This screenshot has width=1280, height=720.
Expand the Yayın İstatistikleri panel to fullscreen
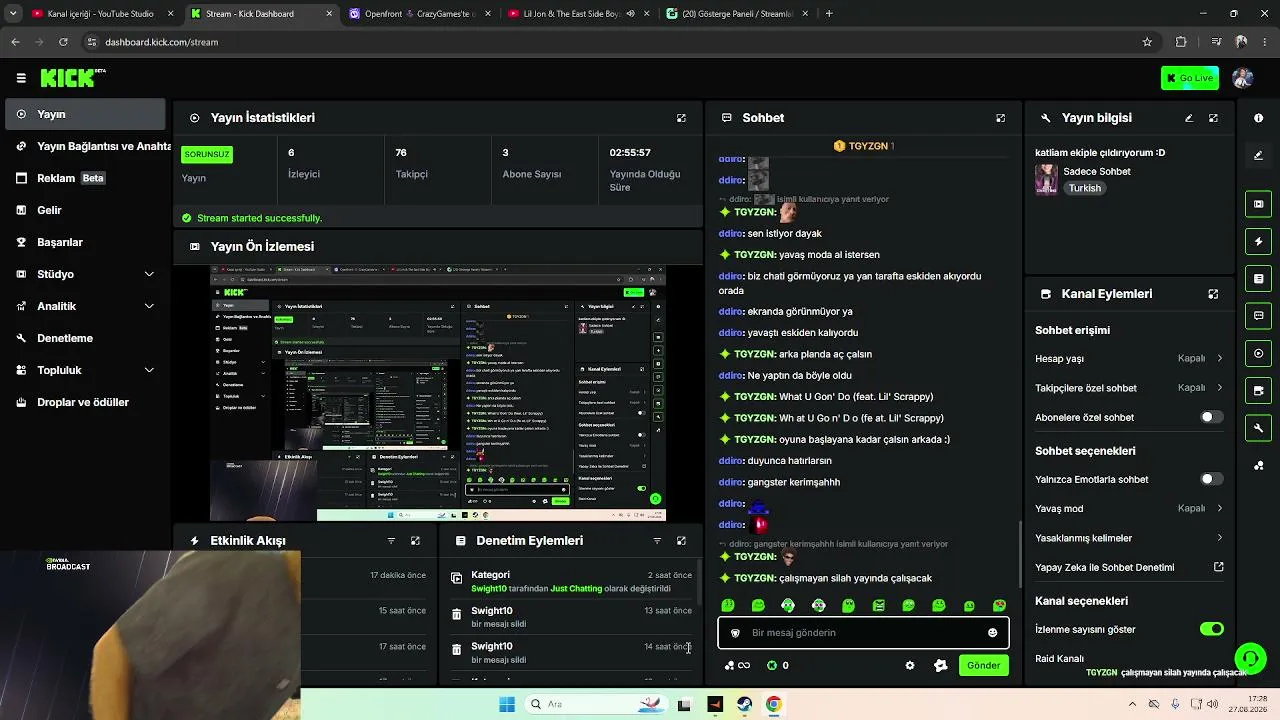pos(681,118)
